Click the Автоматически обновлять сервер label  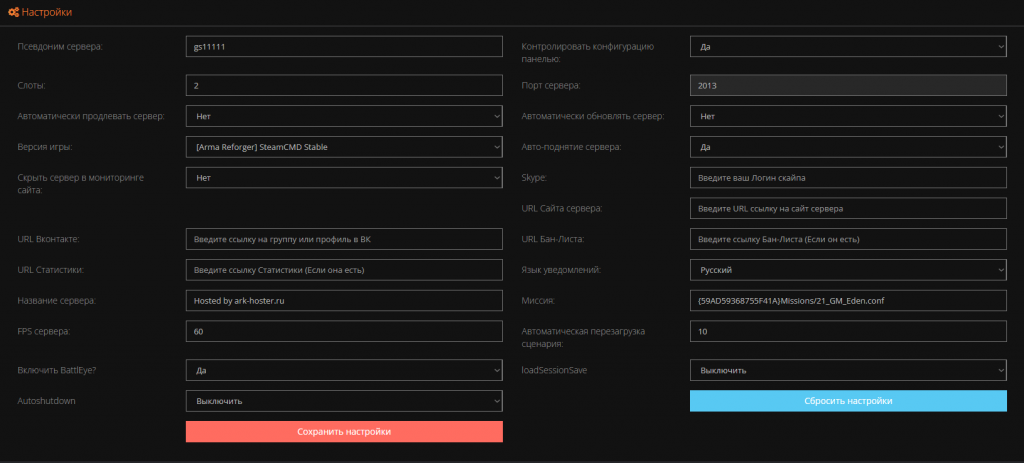[593, 116]
